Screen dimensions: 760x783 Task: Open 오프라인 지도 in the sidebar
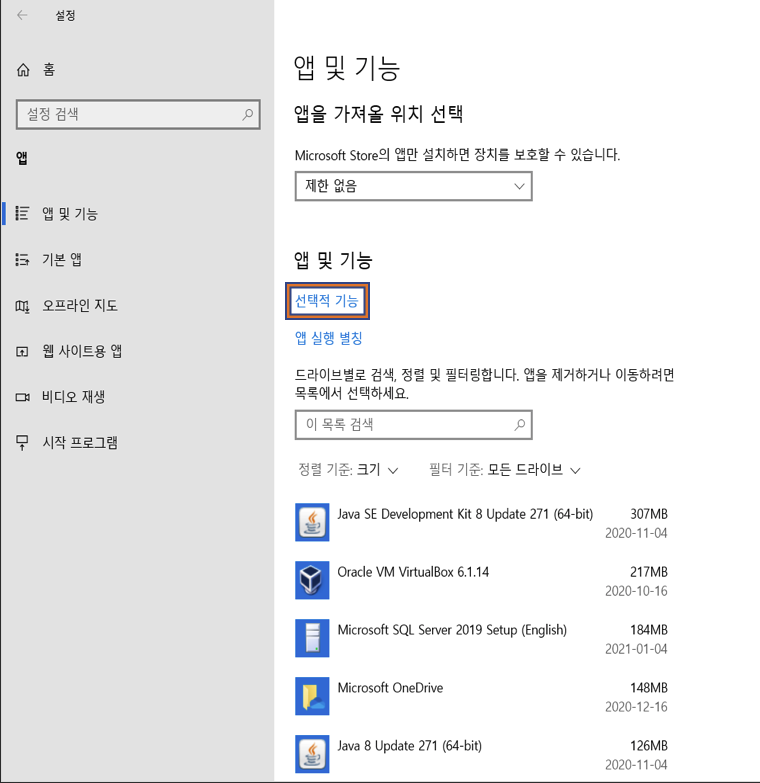80,306
